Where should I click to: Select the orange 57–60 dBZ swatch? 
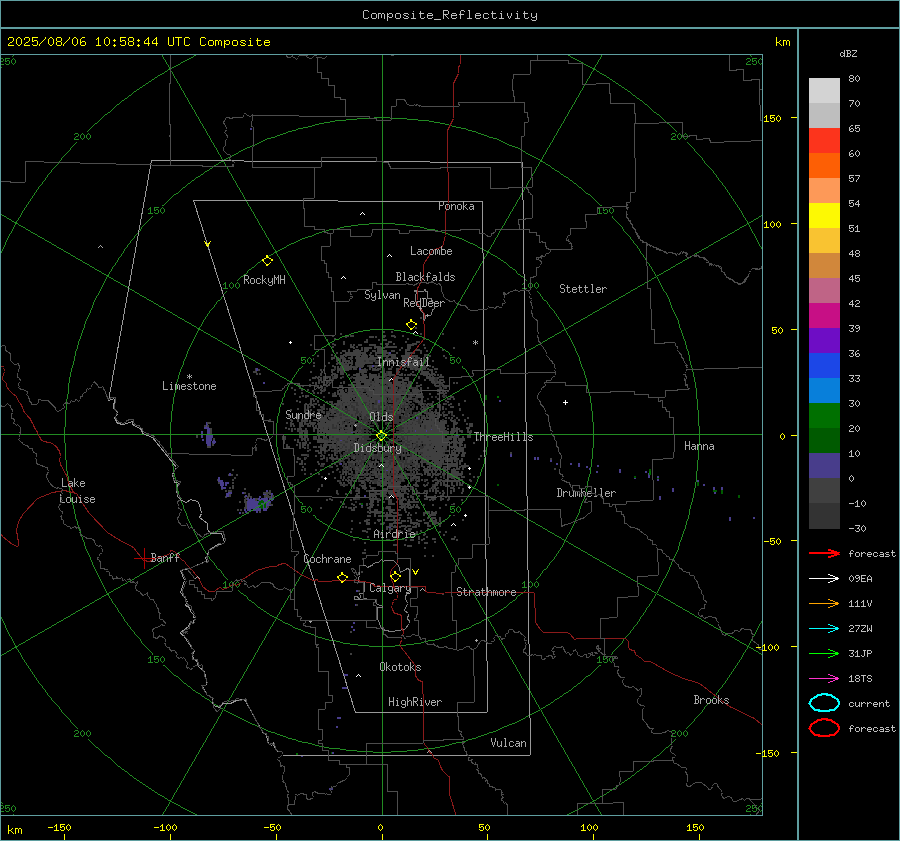point(824,166)
